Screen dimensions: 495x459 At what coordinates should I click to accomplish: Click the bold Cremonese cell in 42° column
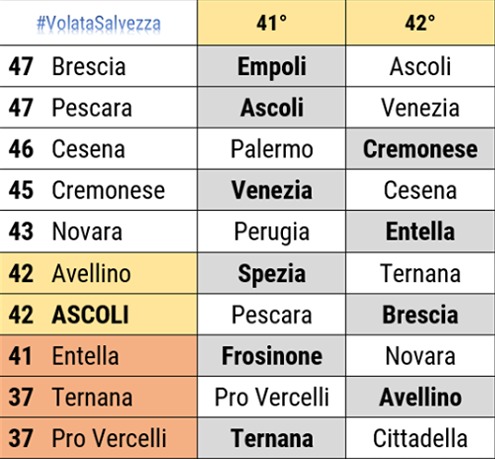click(x=420, y=149)
